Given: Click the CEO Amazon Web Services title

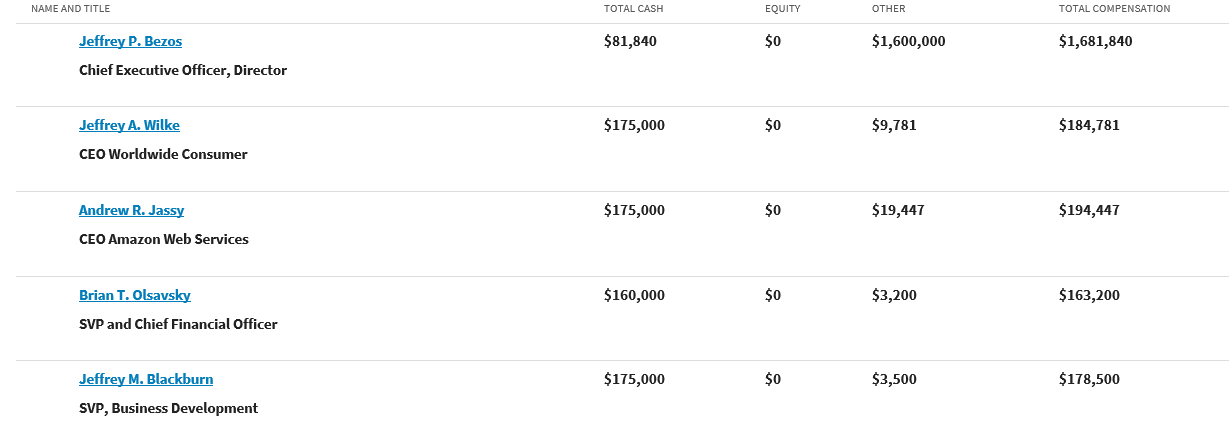Looking at the screenshot, I should (x=164, y=240).
